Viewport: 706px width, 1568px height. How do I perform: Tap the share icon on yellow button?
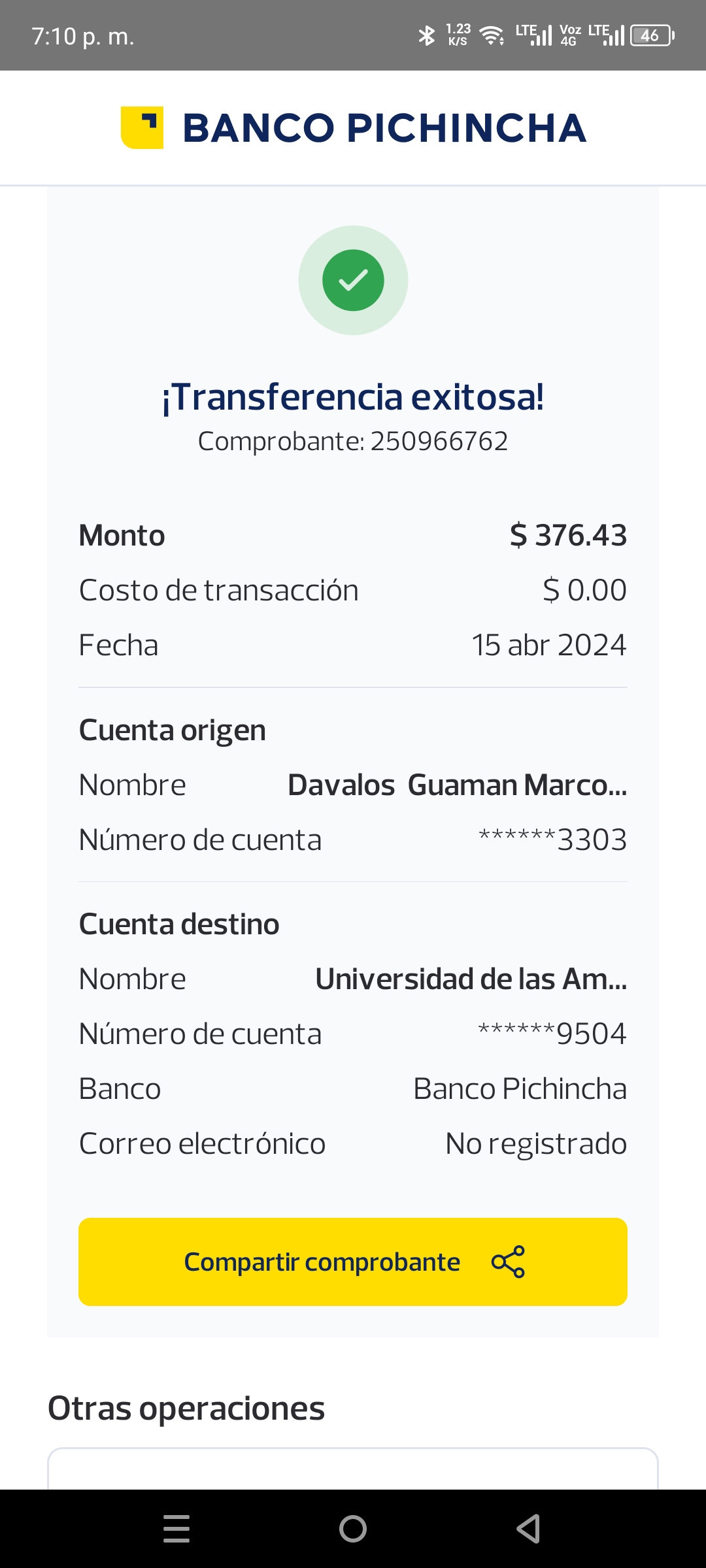pyautogui.click(x=508, y=1262)
